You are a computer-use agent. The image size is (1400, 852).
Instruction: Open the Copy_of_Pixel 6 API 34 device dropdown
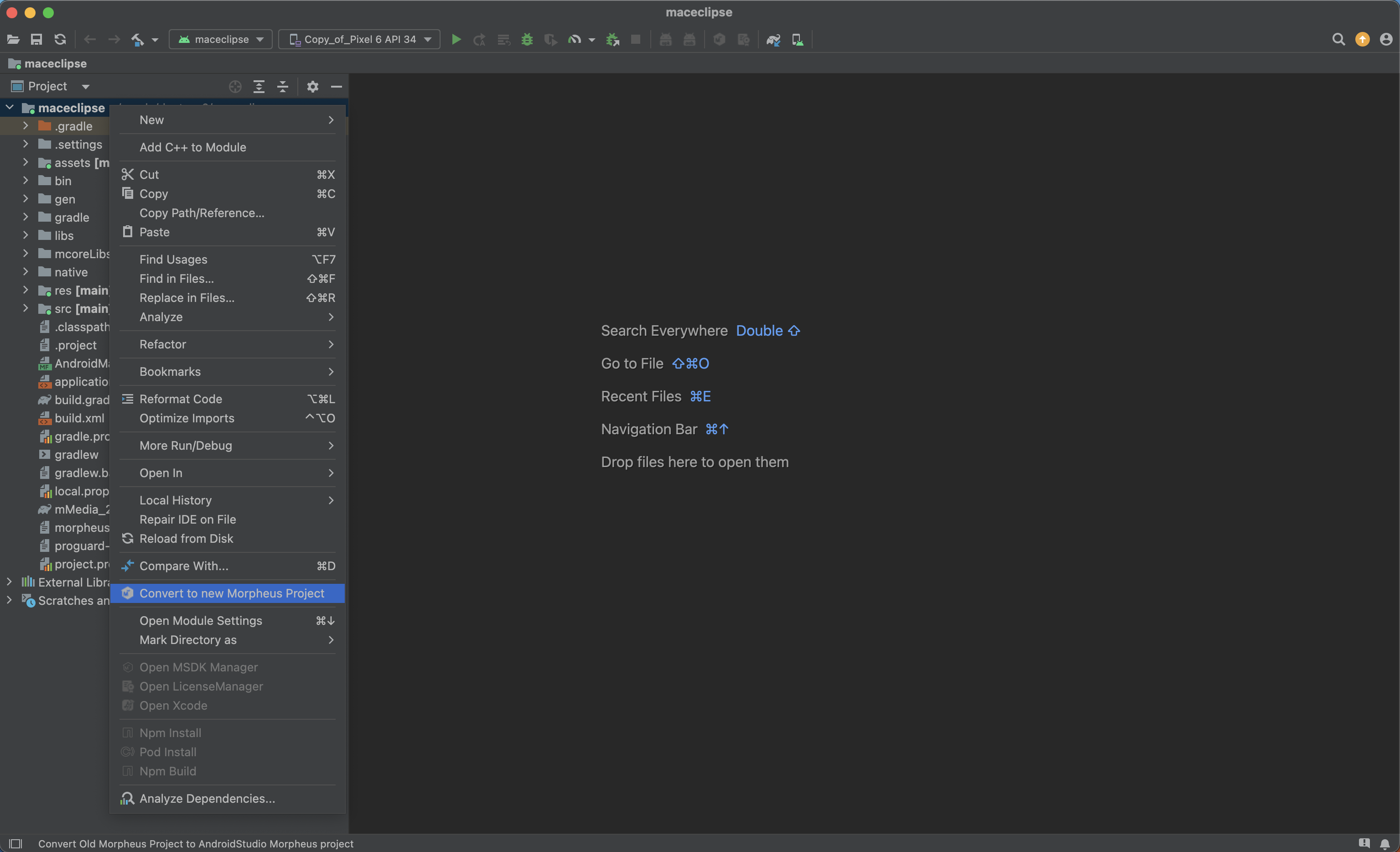(360, 39)
